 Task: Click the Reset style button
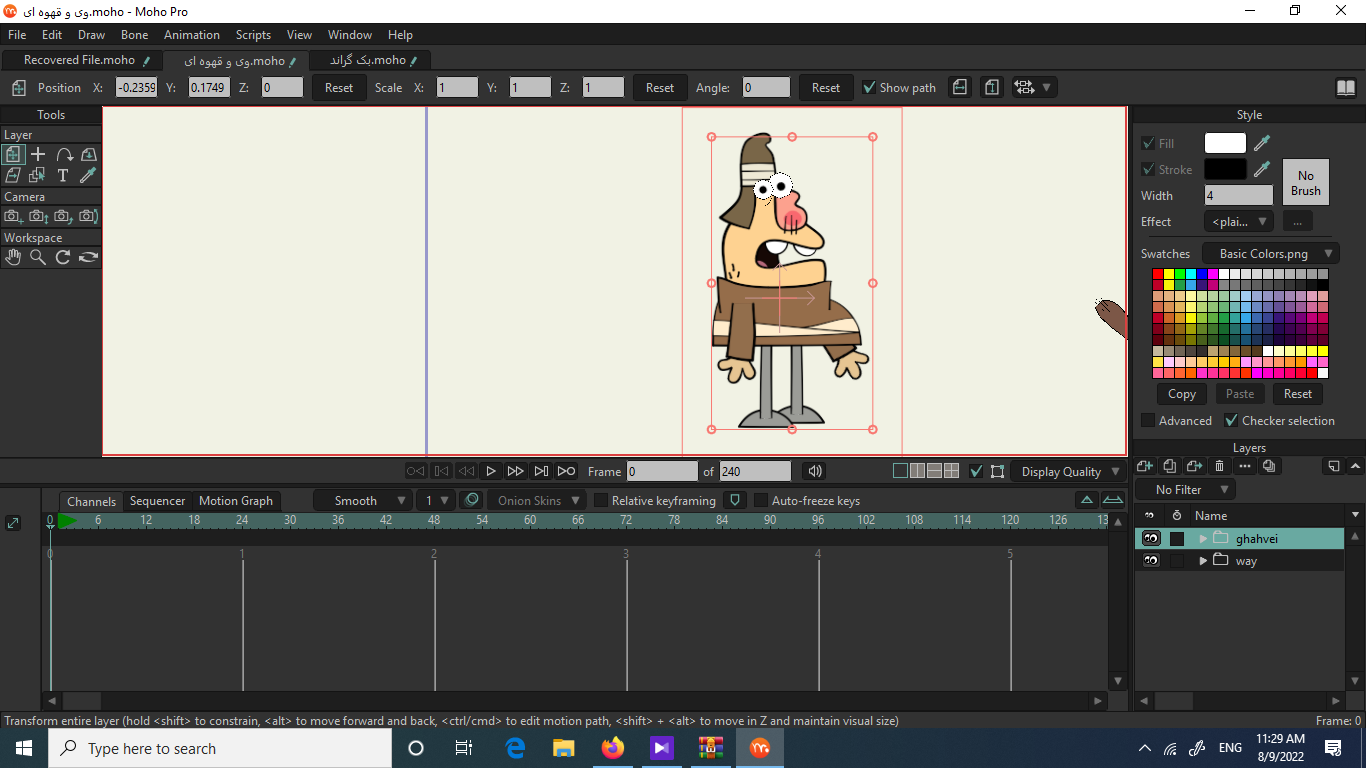click(1298, 393)
